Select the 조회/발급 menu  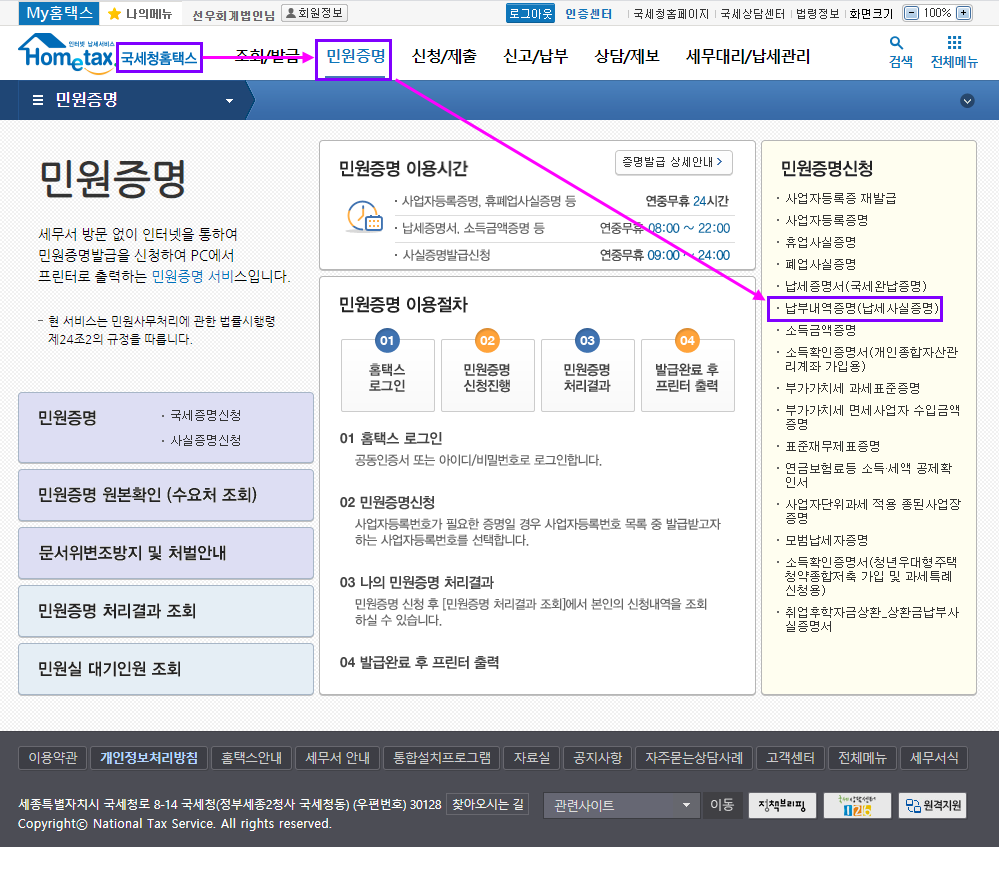point(267,56)
